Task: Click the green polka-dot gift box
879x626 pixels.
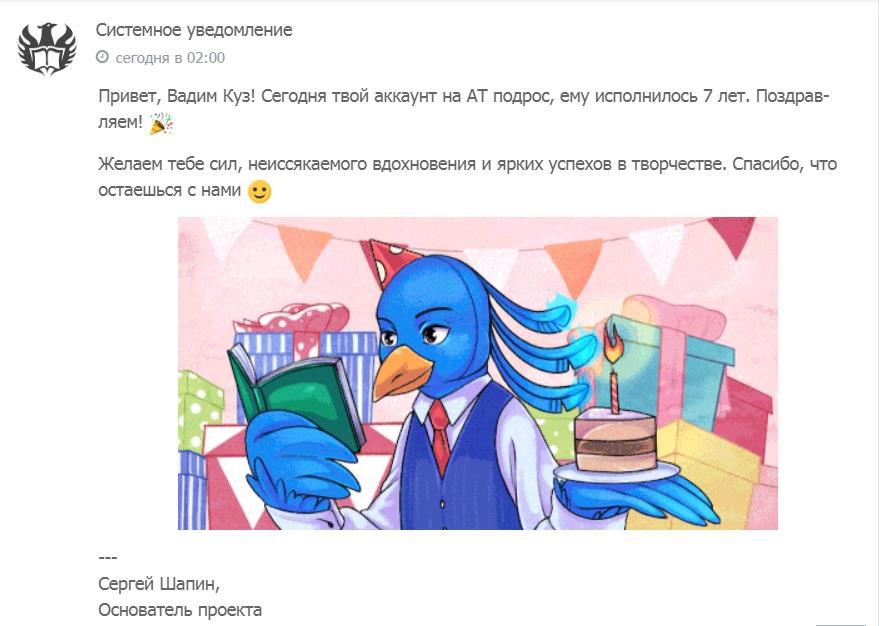Action: [x=200, y=411]
